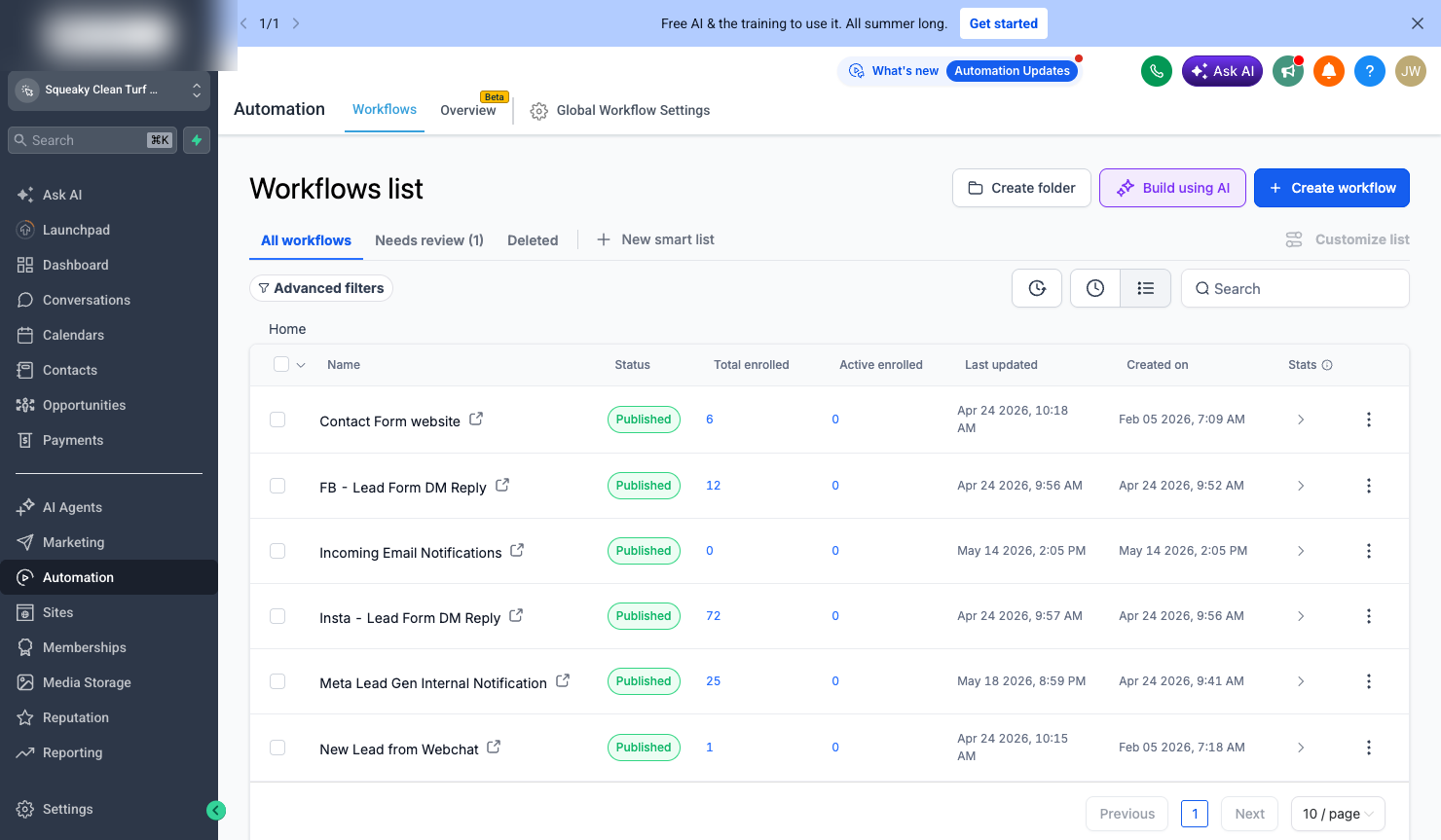The height and width of the screenshot is (840, 1441).
Task: Focus the workflows Search field
Action: (1295, 288)
